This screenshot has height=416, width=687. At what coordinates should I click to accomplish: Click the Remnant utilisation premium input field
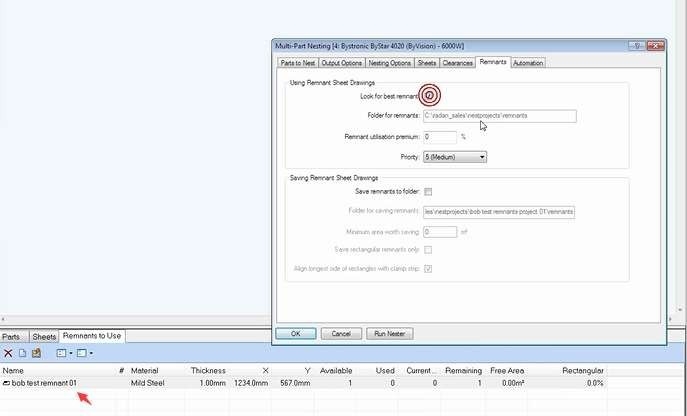point(440,137)
